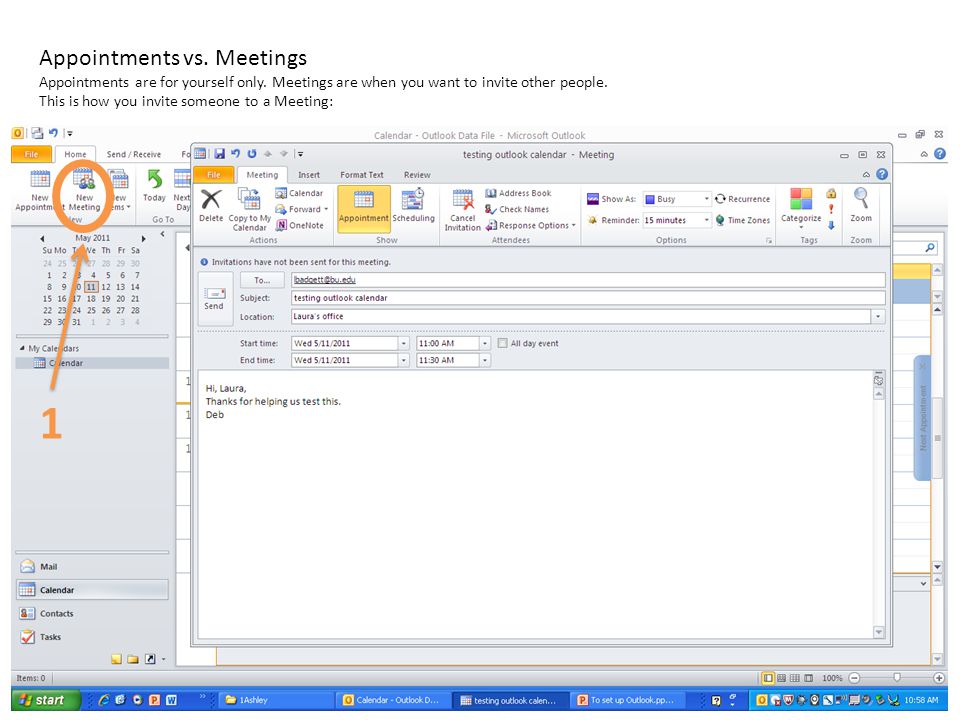Viewport: 960px width, 720px height.
Task: Open the File tab in the meeting window
Action: coord(214,175)
